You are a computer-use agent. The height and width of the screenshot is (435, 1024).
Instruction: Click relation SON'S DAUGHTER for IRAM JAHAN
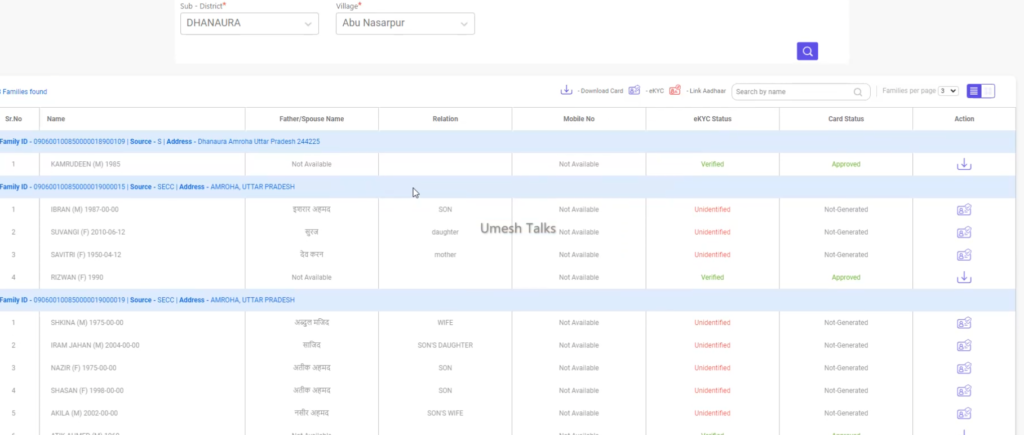click(445, 346)
